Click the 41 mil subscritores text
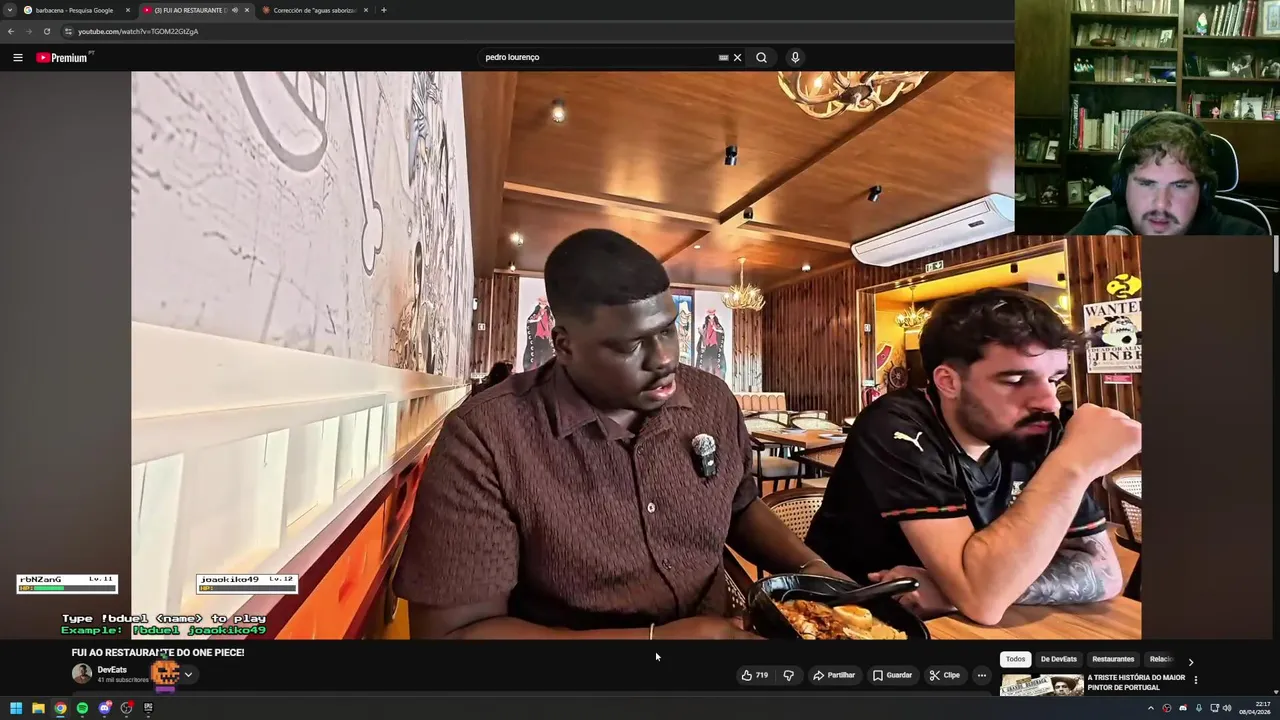 coord(123,680)
